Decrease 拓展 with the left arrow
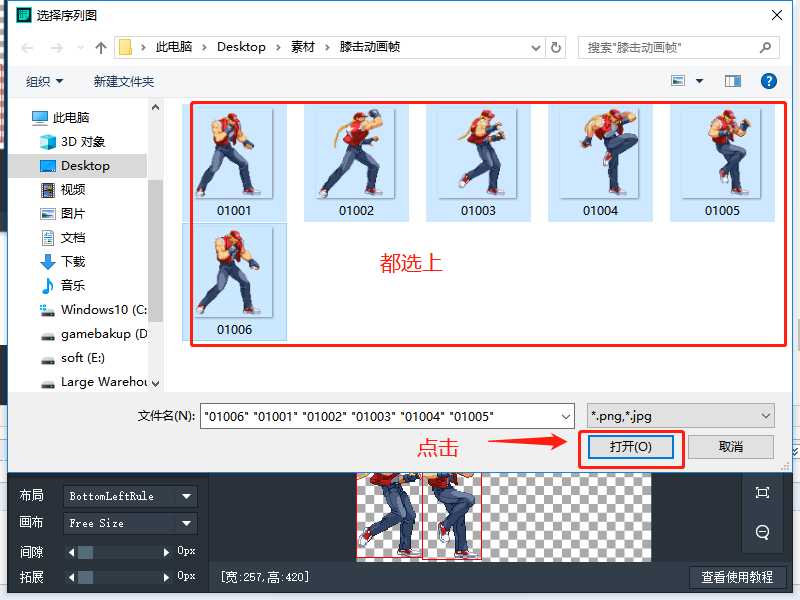The image size is (800, 600). (71, 577)
